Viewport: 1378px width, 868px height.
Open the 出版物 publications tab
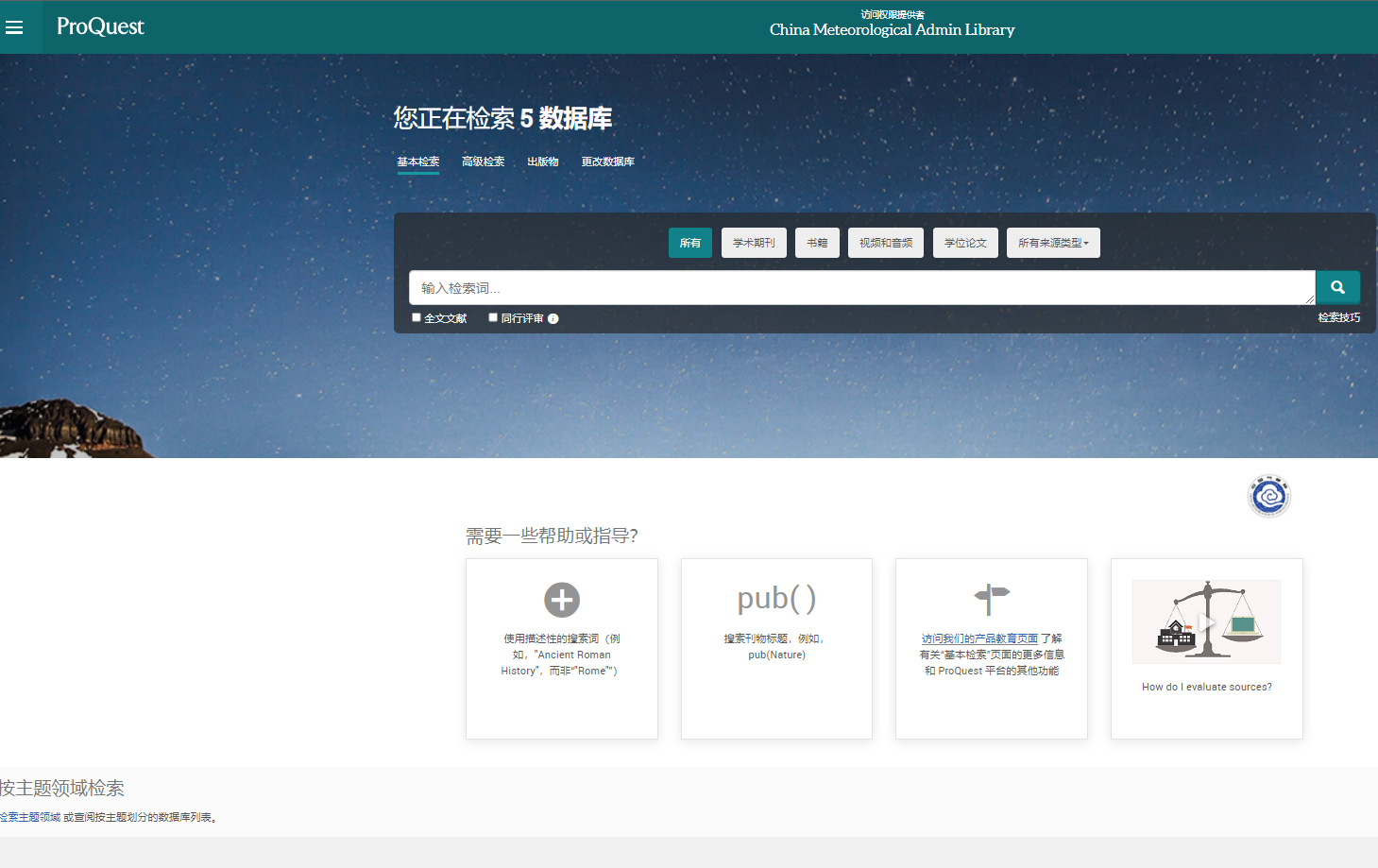542,162
